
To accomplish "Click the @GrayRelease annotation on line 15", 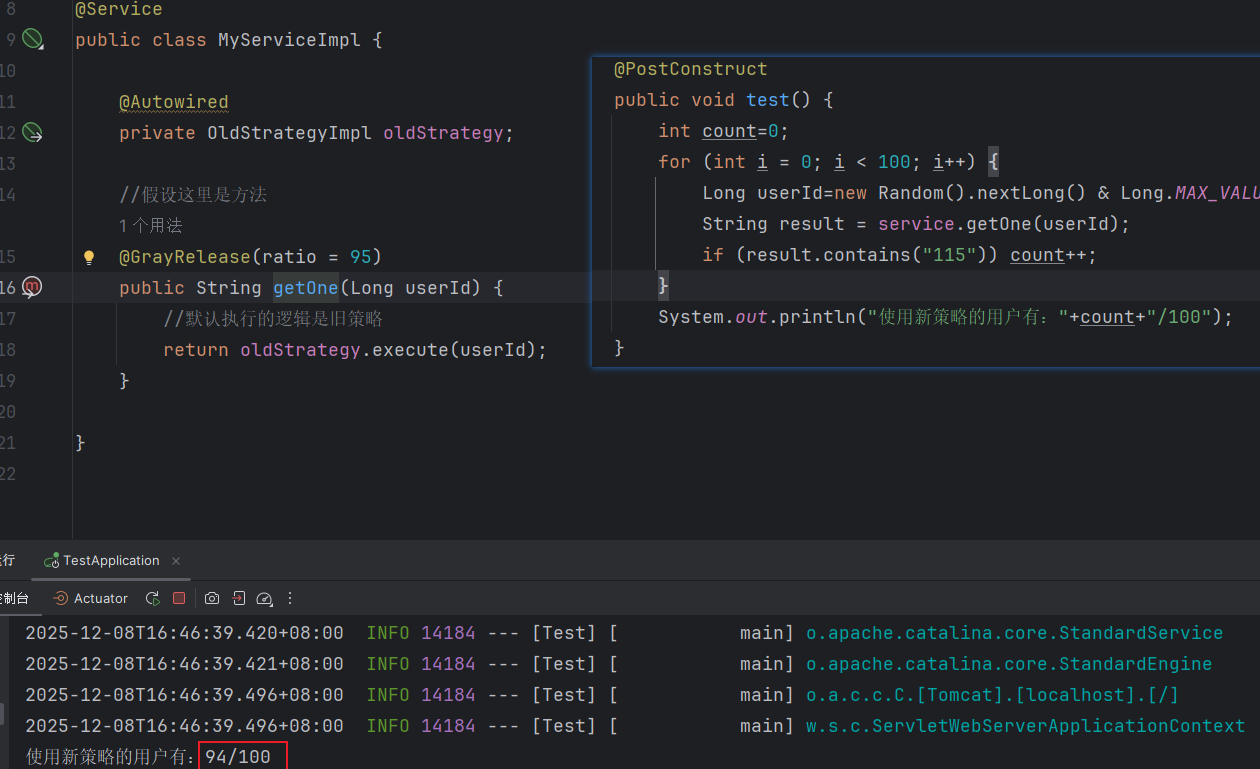I will coord(184,257).
